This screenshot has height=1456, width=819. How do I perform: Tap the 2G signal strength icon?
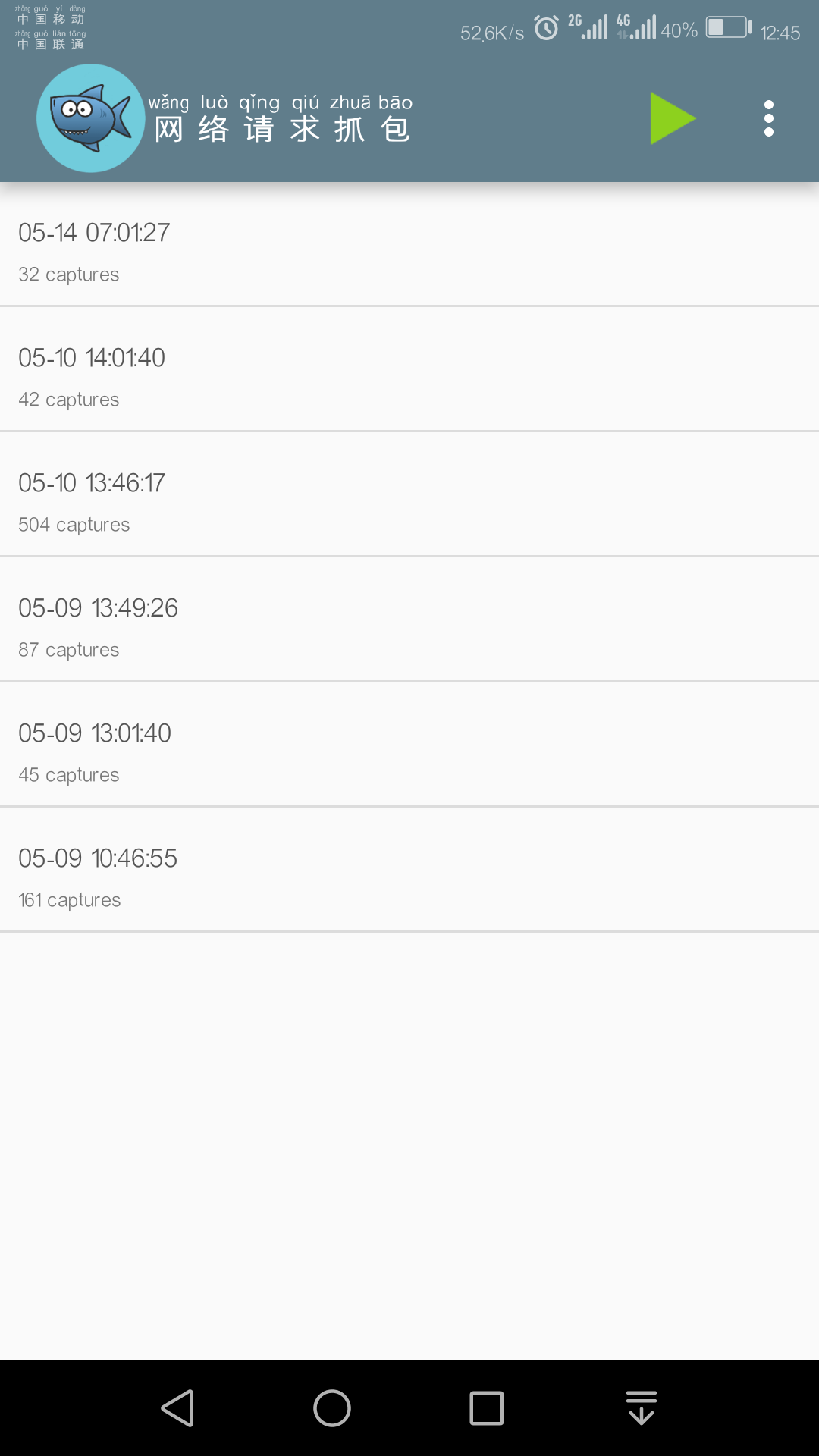588,27
